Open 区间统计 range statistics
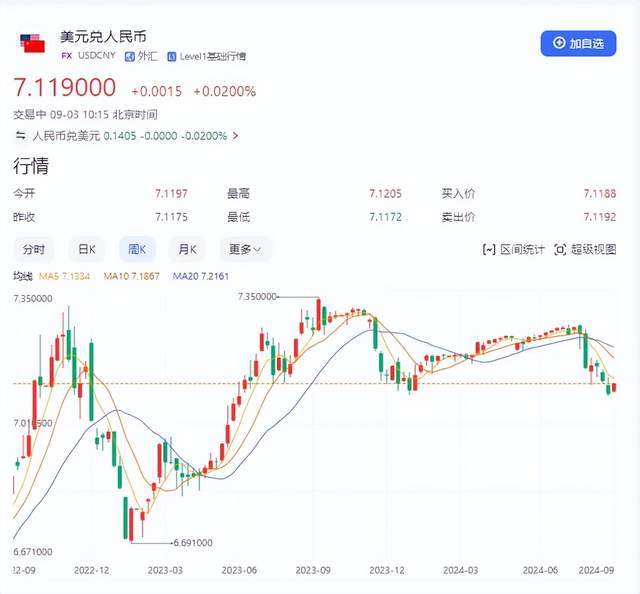 point(513,249)
